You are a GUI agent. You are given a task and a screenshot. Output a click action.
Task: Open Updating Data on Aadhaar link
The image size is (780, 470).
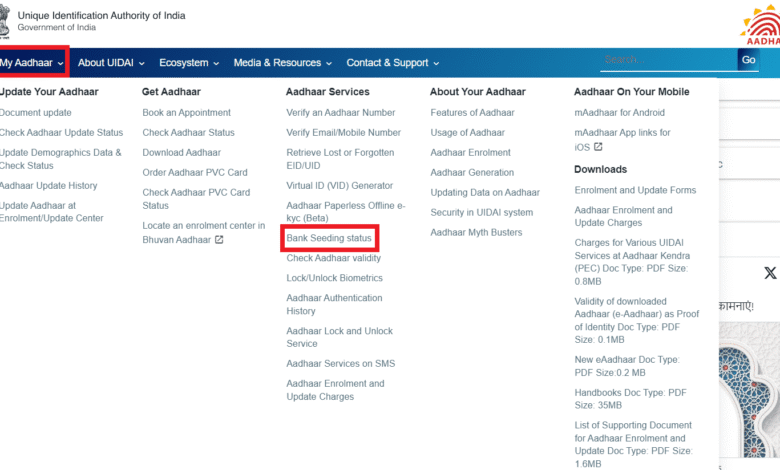tap(485, 192)
